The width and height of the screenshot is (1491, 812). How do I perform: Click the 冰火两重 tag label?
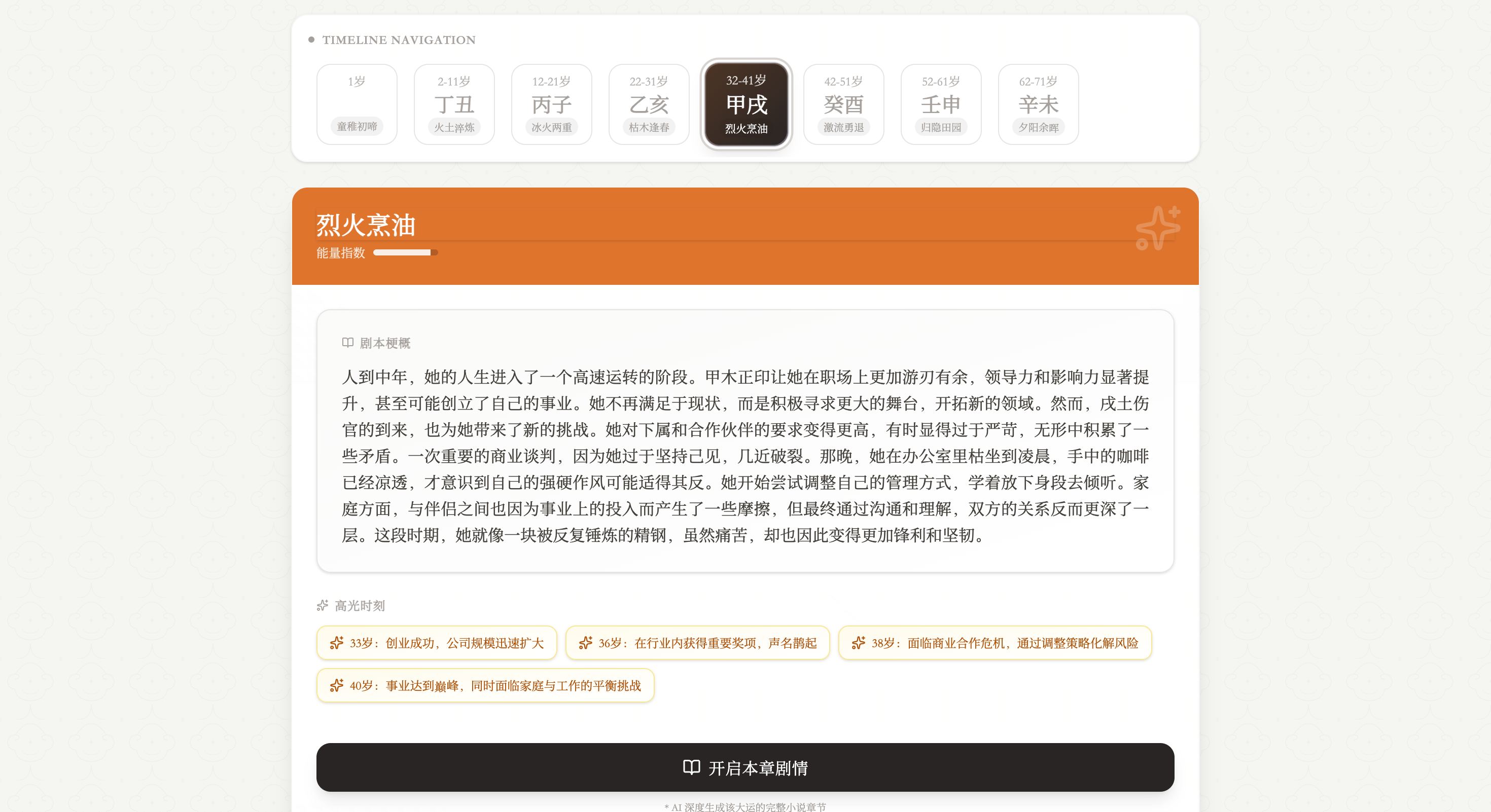pos(551,127)
